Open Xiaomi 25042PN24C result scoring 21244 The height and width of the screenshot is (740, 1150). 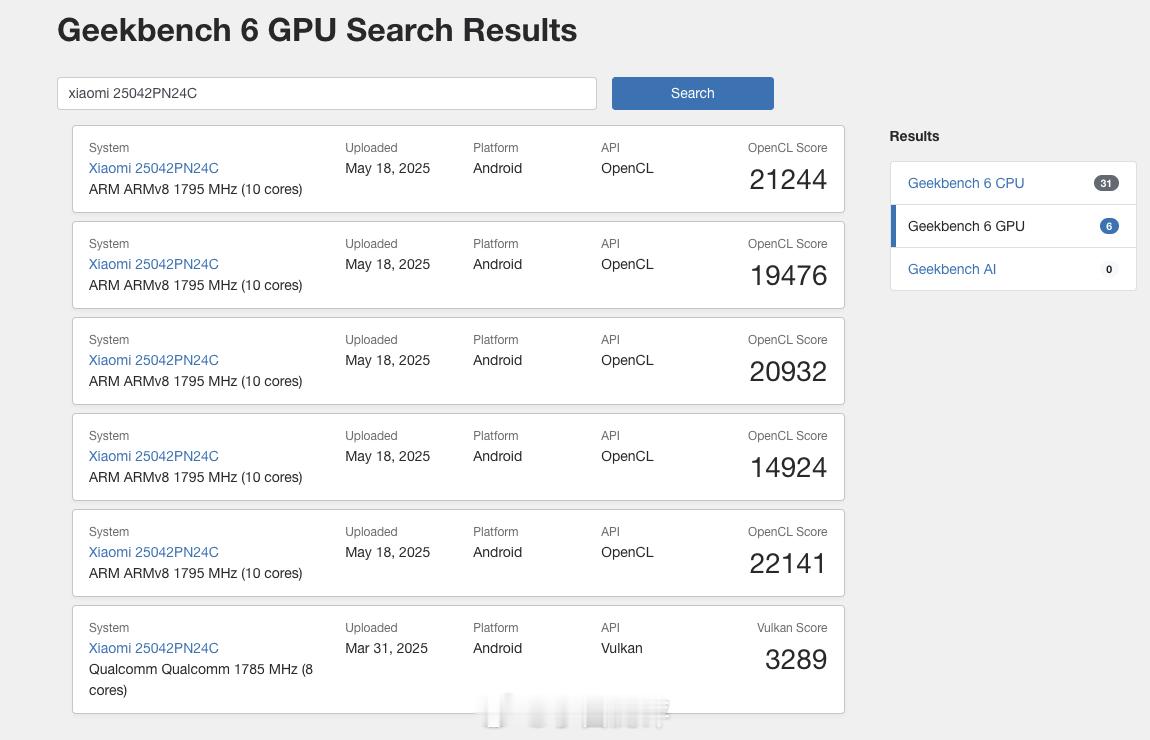point(153,168)
